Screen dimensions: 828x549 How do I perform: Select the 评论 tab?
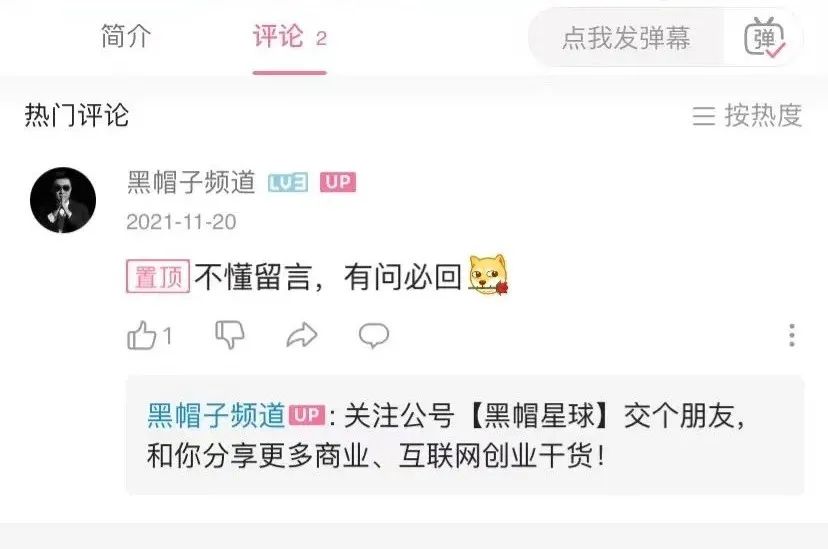click(x=289, y=37)
